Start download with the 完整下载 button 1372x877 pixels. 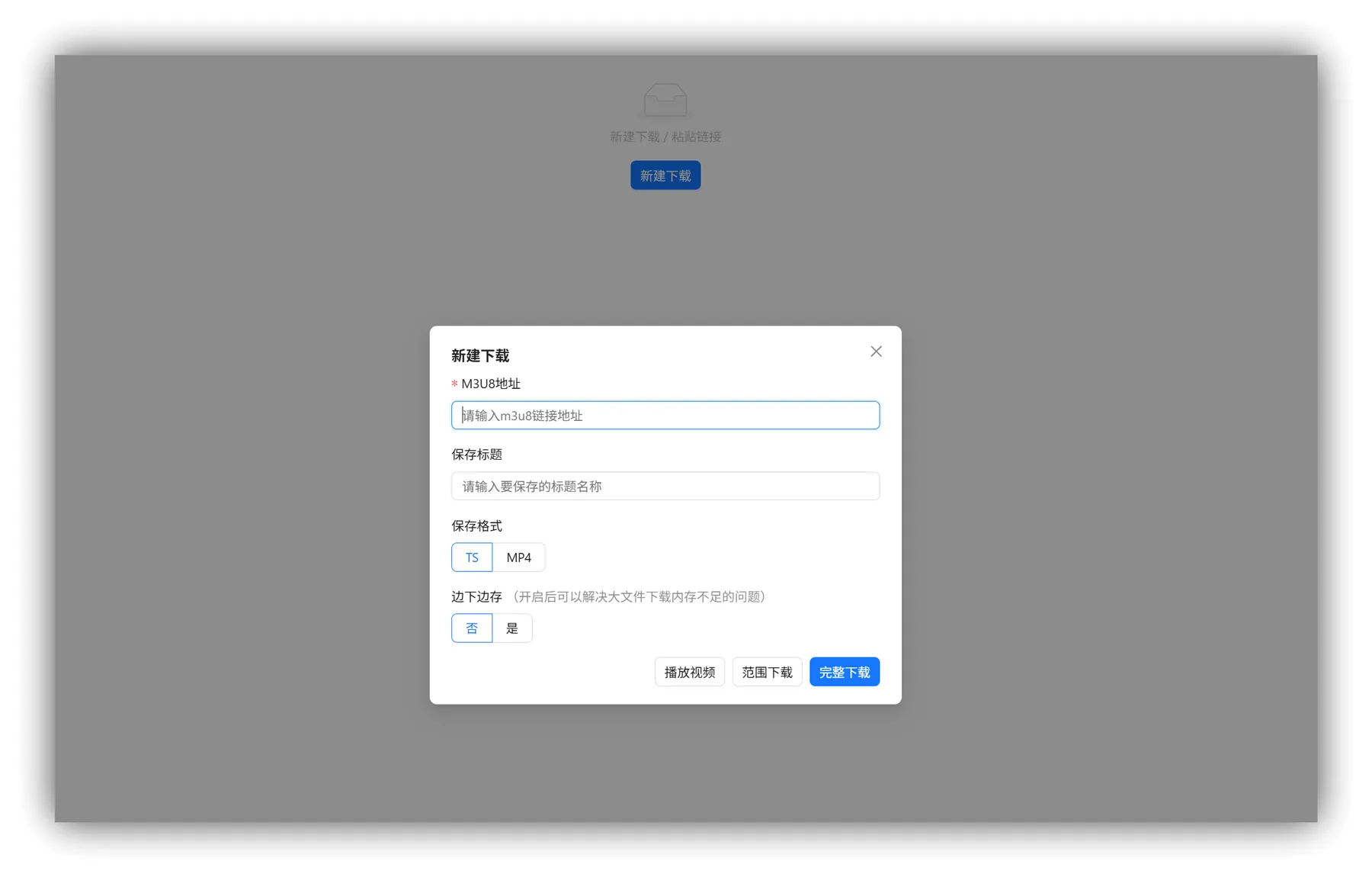coord(844,672)
